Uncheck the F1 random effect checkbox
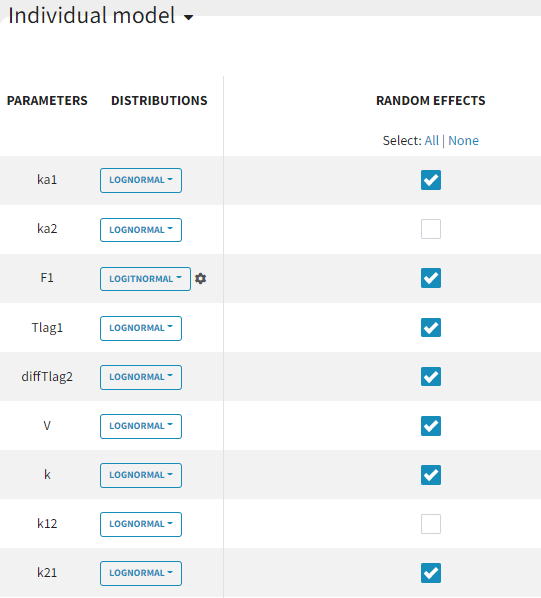The image size is (541, 598). (x=431, y=278)
